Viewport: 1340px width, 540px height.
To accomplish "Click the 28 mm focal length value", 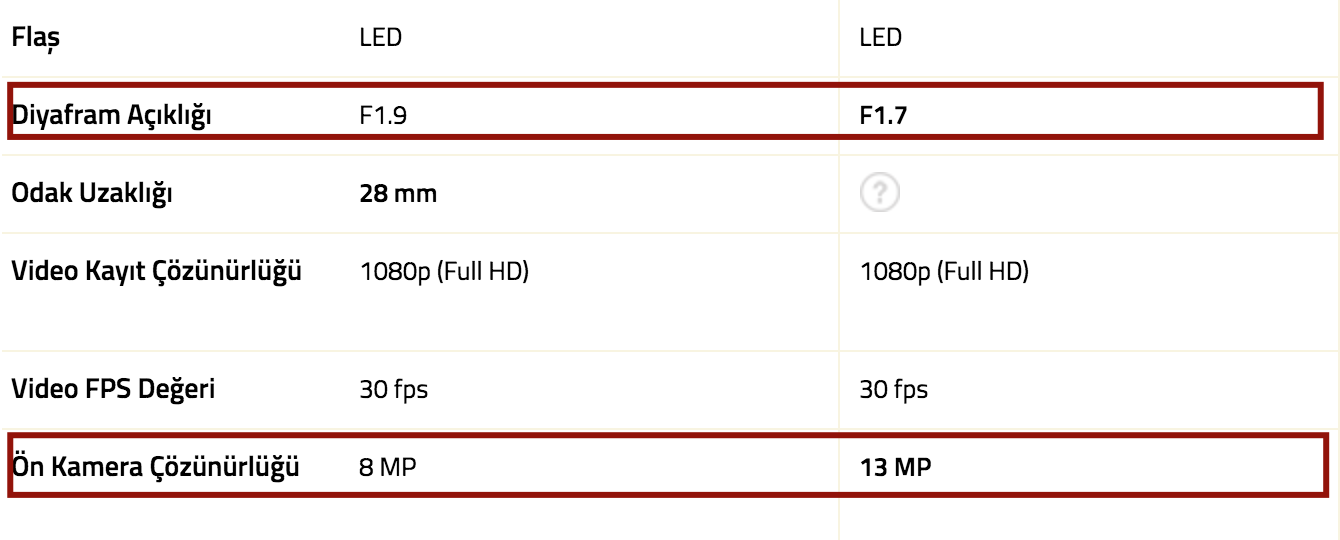I will click(398, 194).
